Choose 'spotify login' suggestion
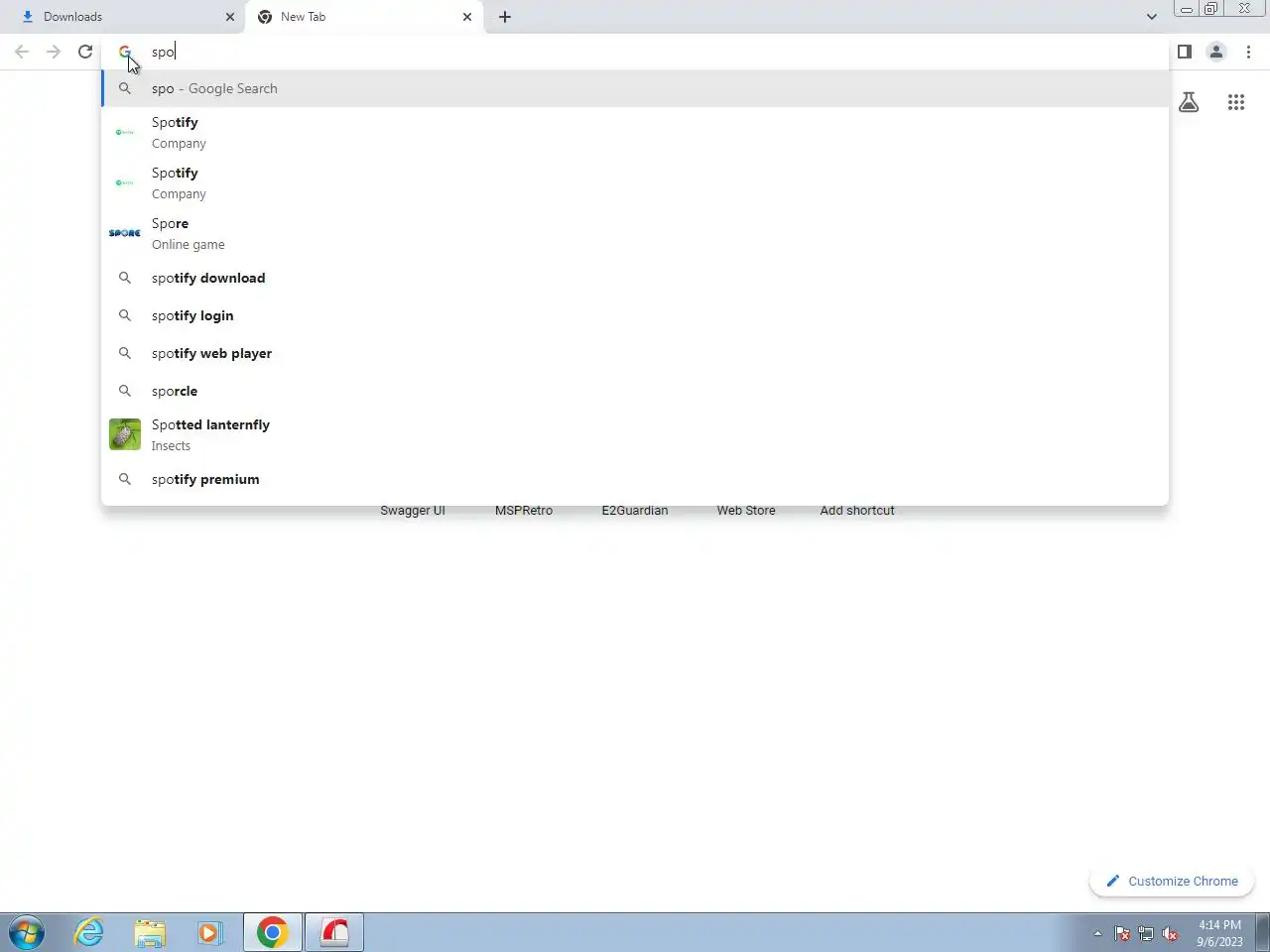1270x952 pixels. pyautogui.click(x=635, y=315)
